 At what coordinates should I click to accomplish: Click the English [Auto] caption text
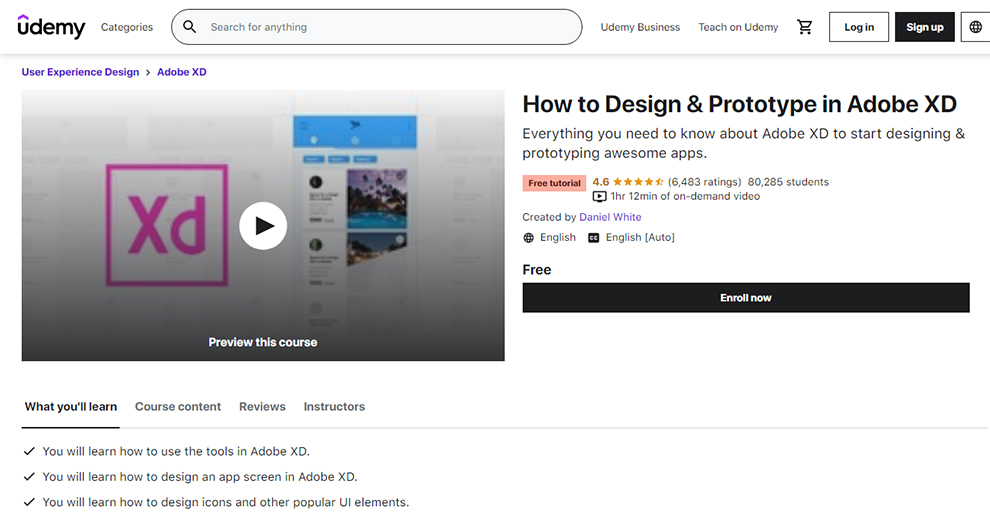pyautogui.click(x=640, y=237)
